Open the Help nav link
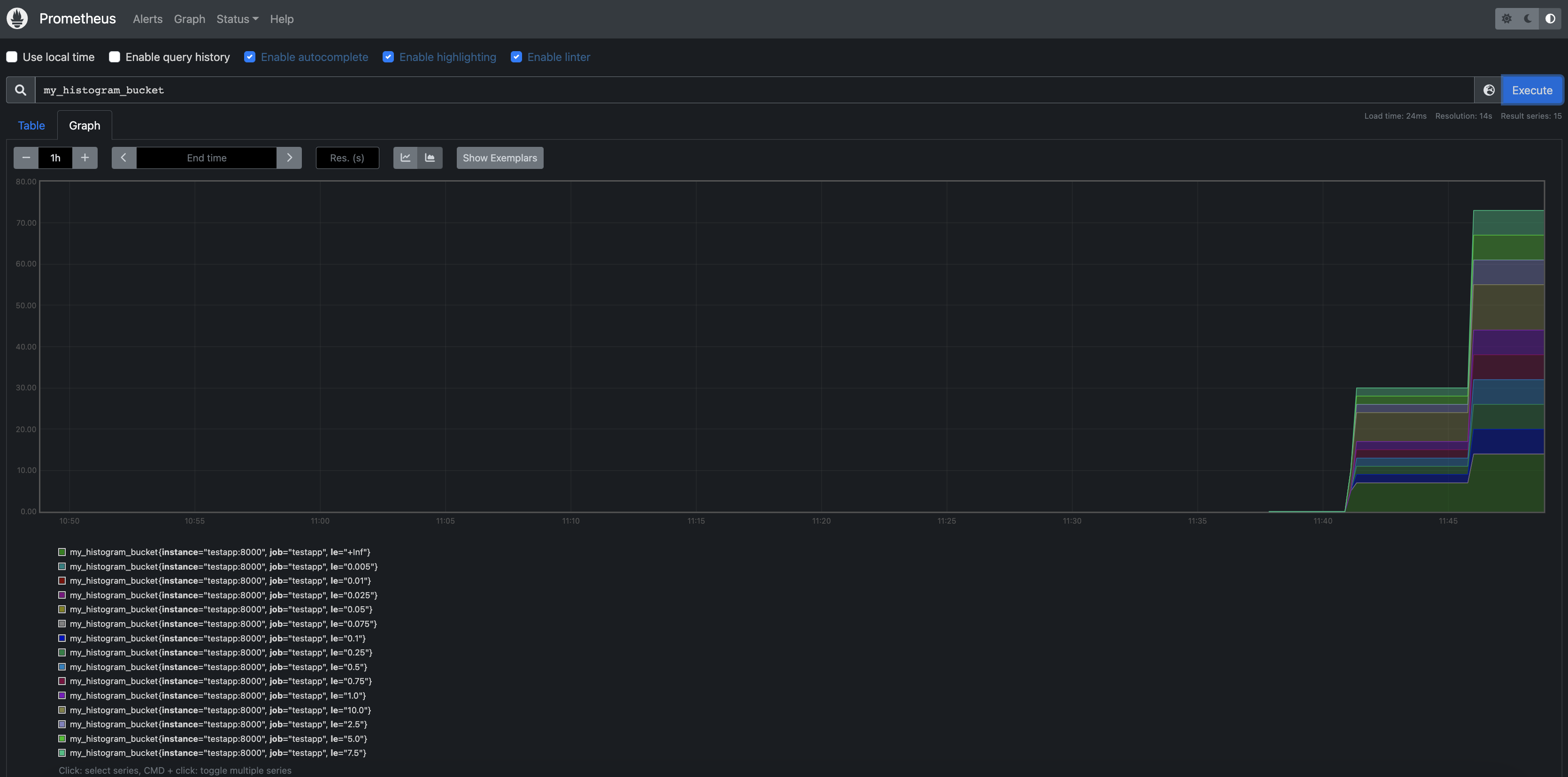1568x777 pixels. (282, 19)
